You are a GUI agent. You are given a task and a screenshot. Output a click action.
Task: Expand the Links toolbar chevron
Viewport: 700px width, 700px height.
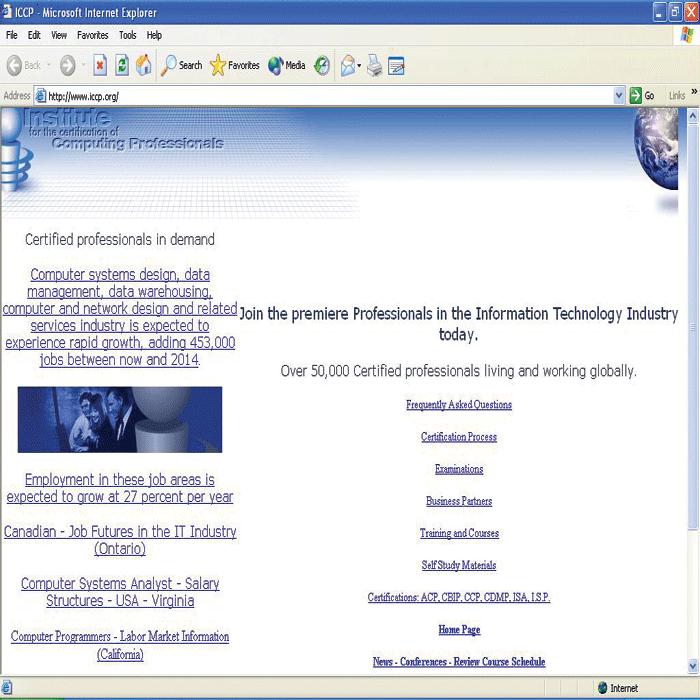pos(694,92)
